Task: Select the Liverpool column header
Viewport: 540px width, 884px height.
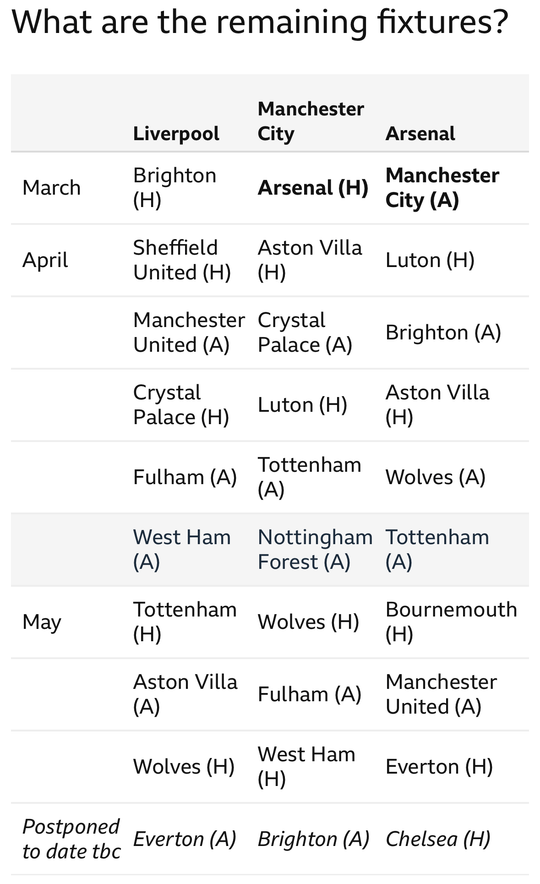Action: [x=176, y=134]
